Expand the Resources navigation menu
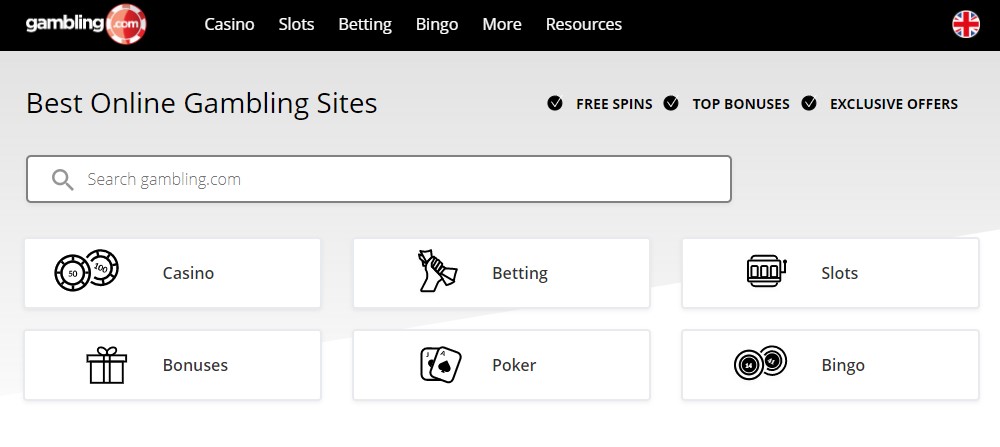Image resolution: width=1000 pixels, height=447 pixels. 584,24
